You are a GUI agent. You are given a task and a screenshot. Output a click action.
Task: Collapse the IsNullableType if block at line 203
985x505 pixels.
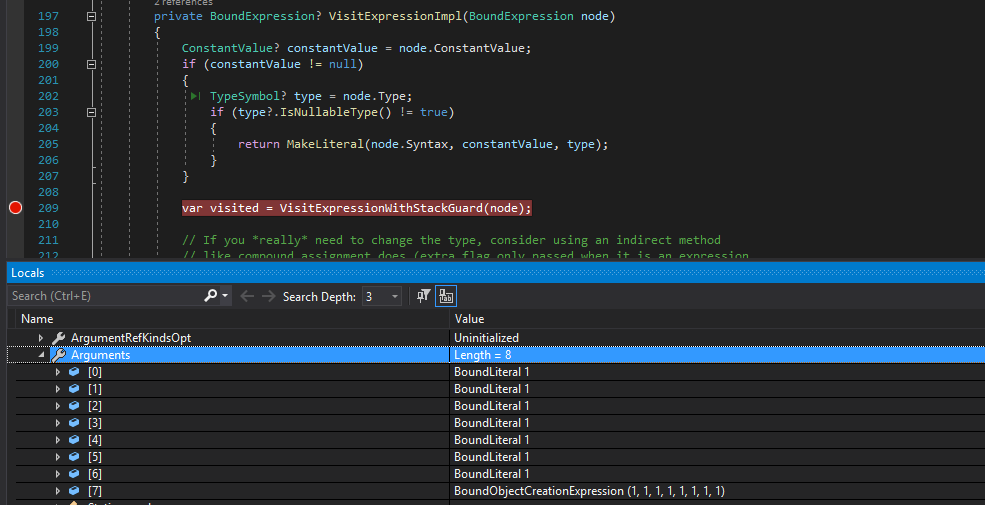[91, 112]
